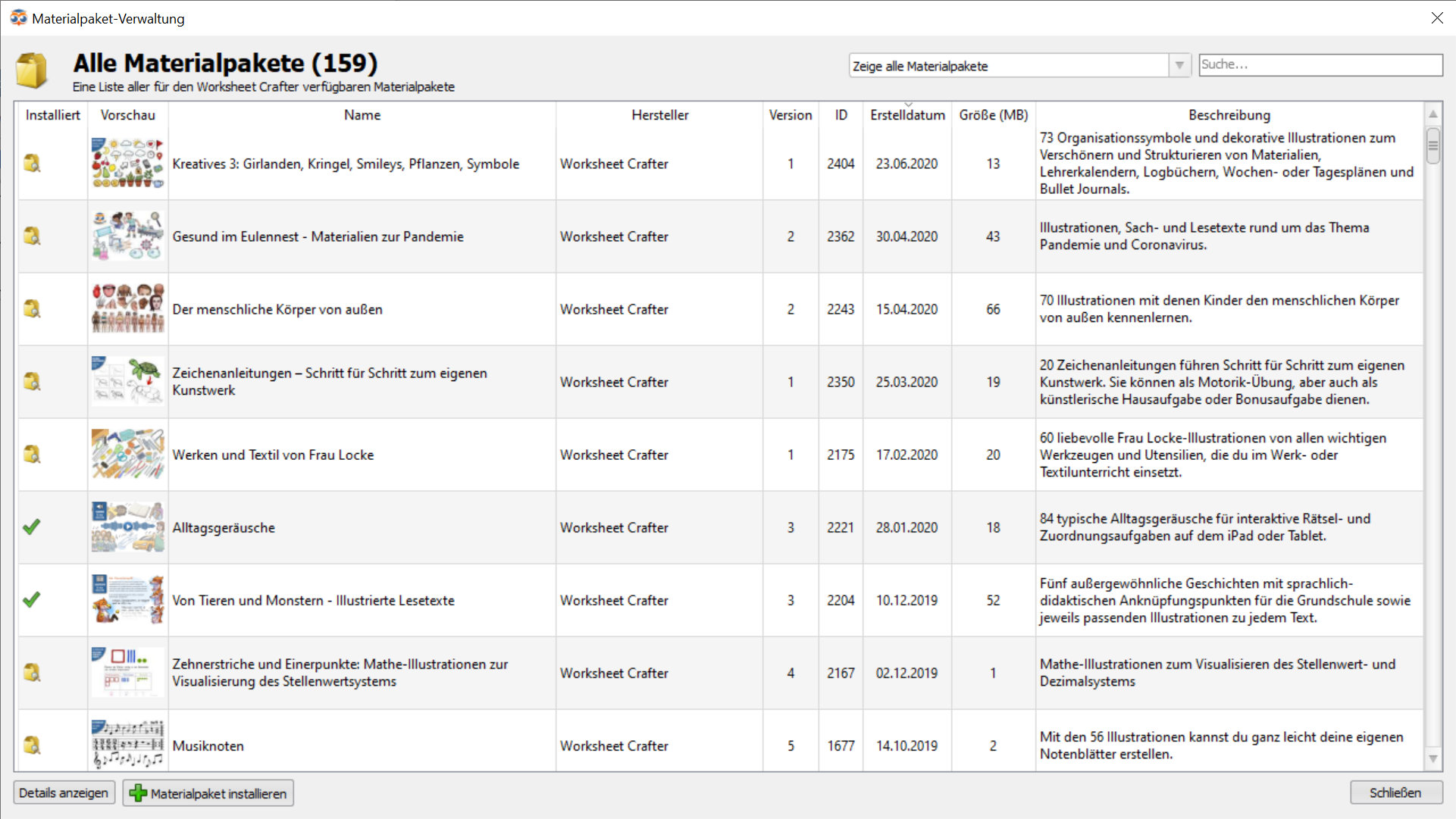Click the green checkmark for Von Tieren und Monstern
The width and height of the screenshot is (1456, 819).
point(31,600)
